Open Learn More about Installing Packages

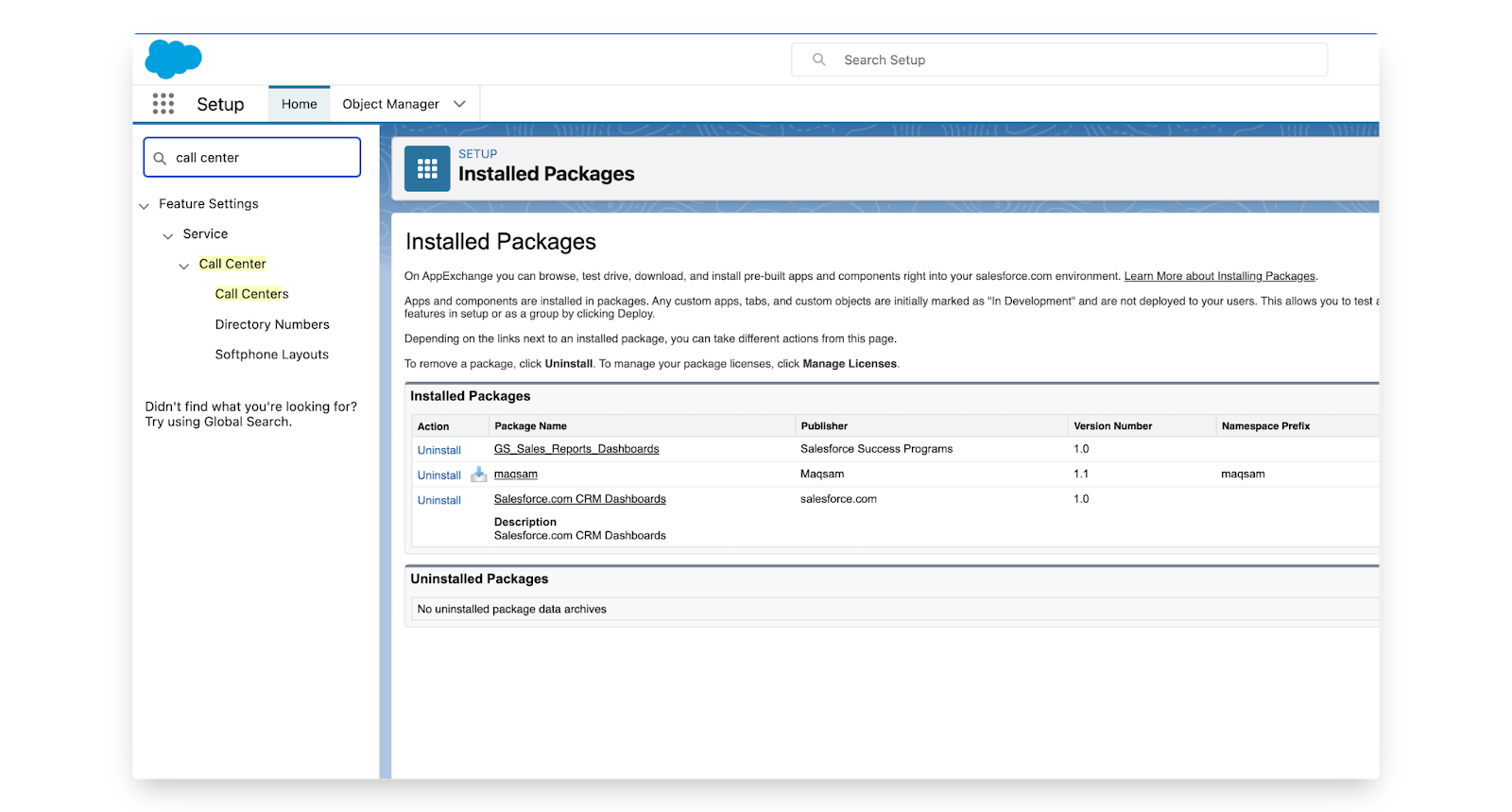1219,276
